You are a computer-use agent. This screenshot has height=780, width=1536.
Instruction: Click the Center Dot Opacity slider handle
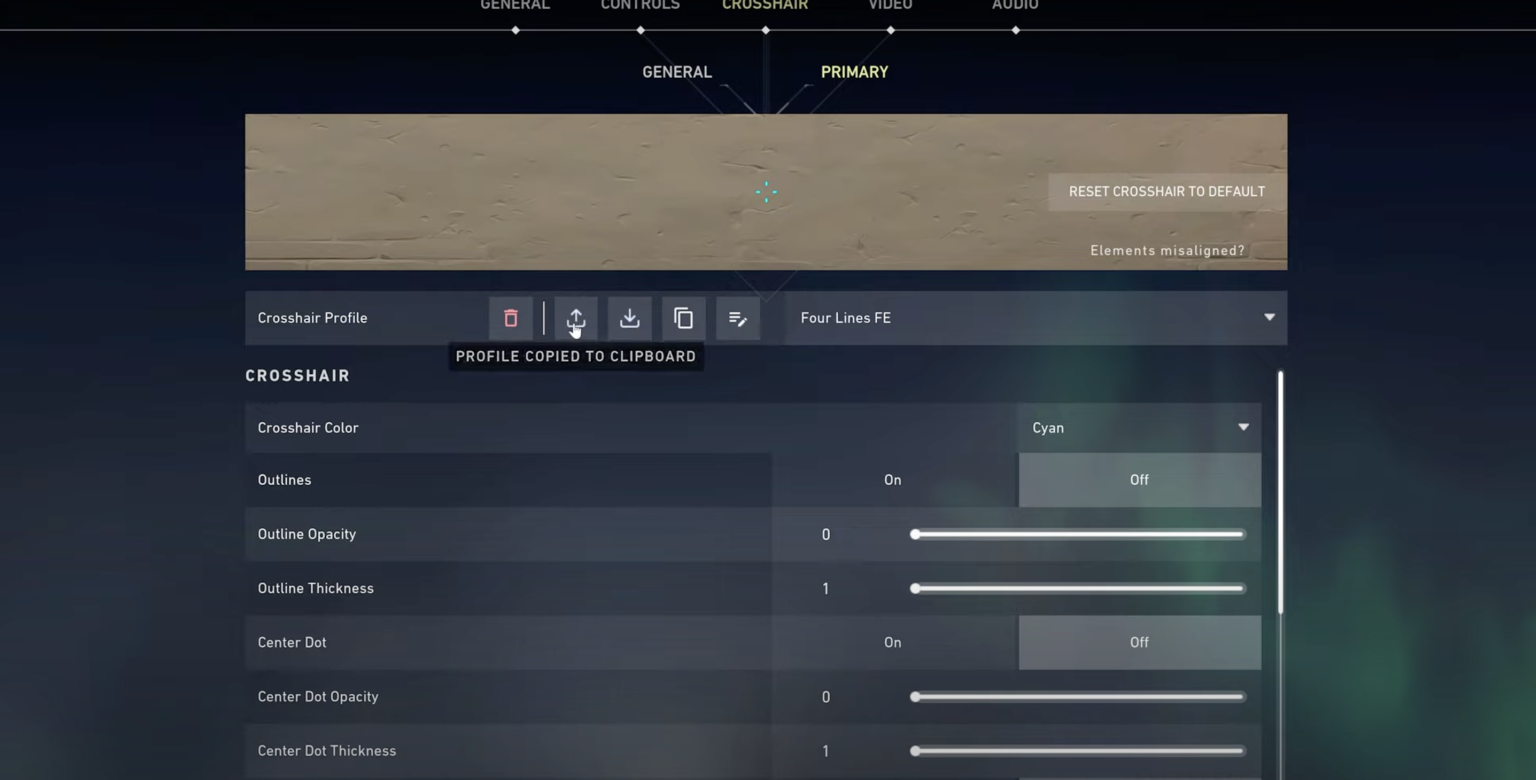coord(913,696)
